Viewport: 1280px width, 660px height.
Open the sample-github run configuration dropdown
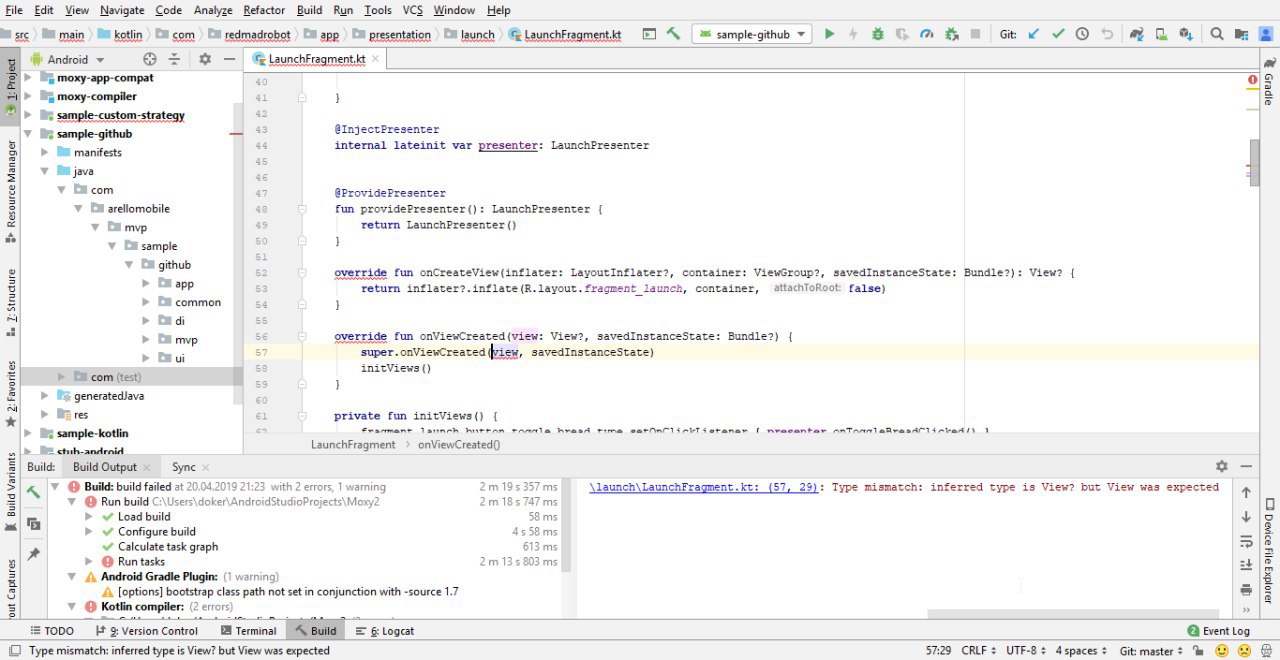753,34
